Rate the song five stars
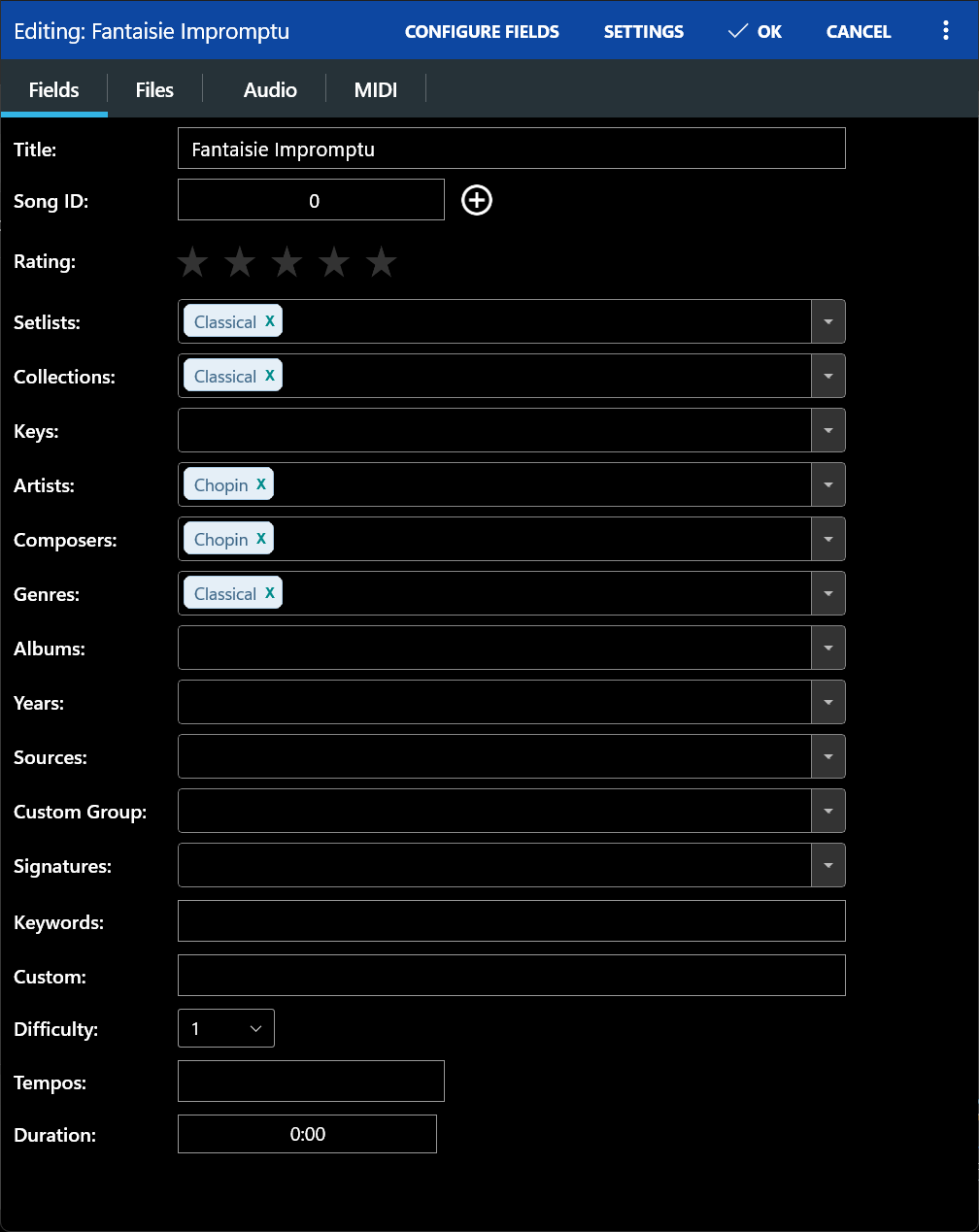The height and width of the screenshot is (1232, 979). coord(381,261)
